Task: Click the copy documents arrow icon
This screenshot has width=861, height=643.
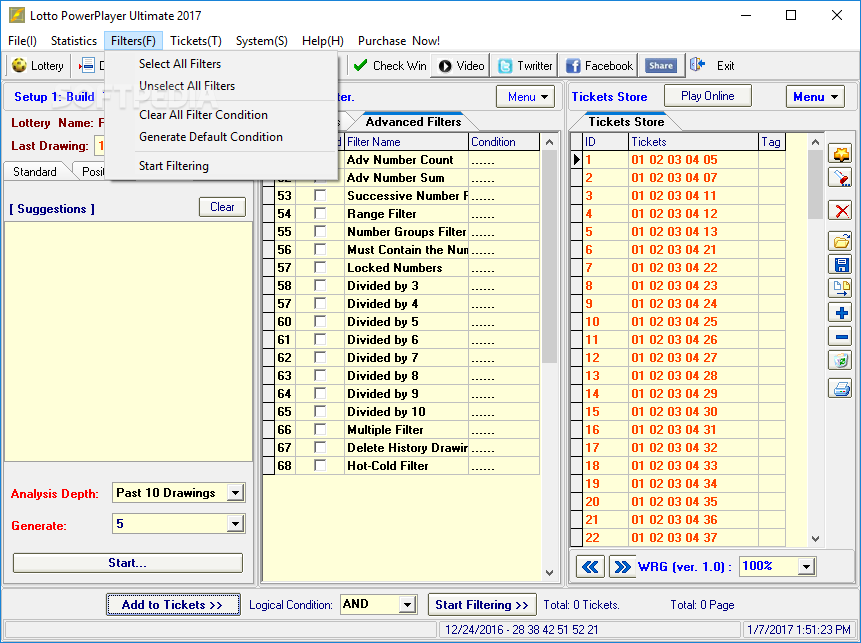Action: [841, 288]
